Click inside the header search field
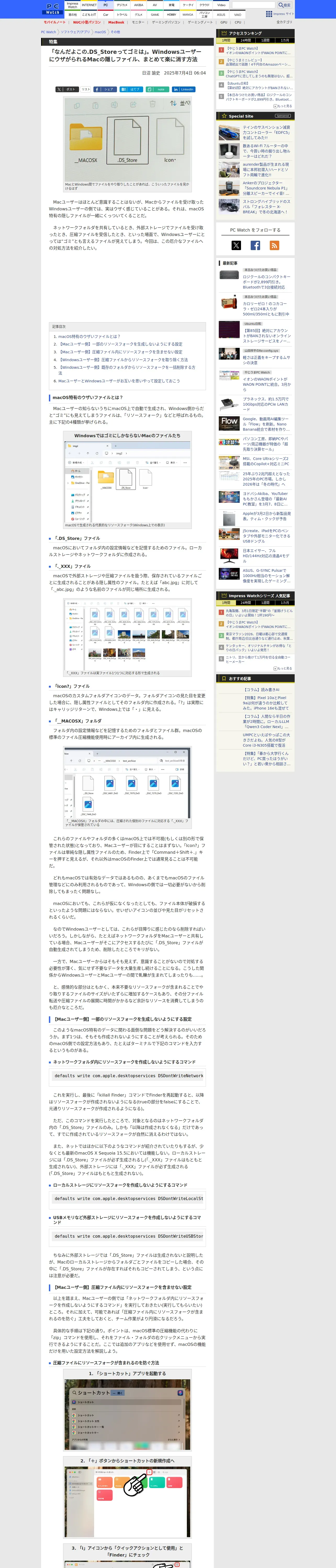336x1568 pixels. [254, 5]
